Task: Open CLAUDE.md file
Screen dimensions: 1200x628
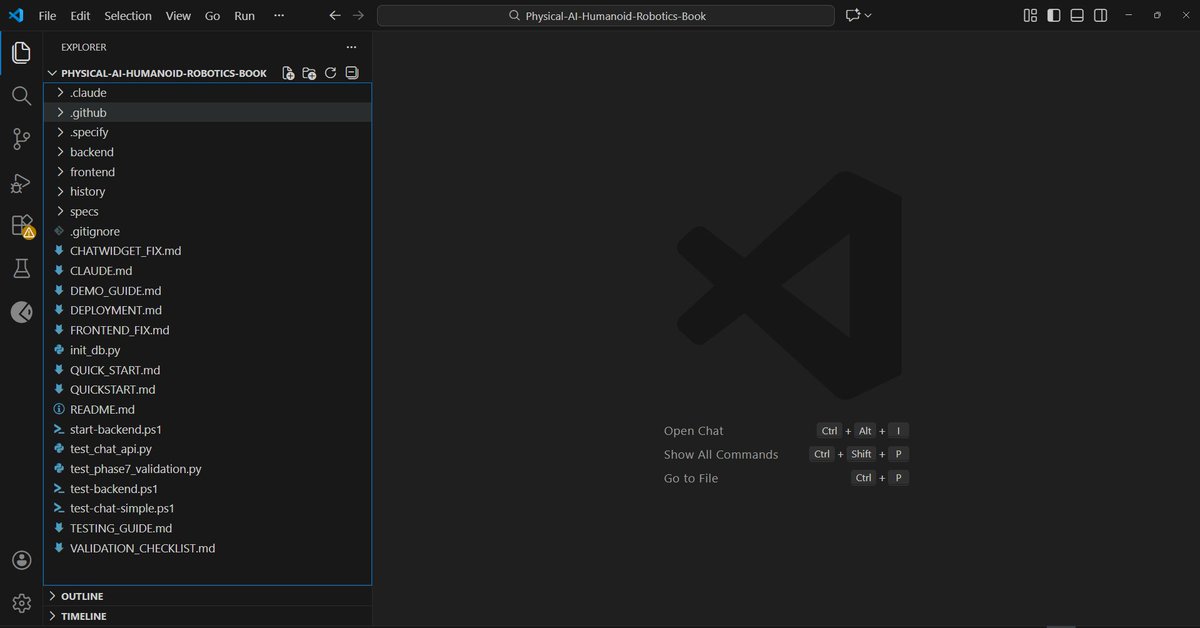Action: (207, 271)
